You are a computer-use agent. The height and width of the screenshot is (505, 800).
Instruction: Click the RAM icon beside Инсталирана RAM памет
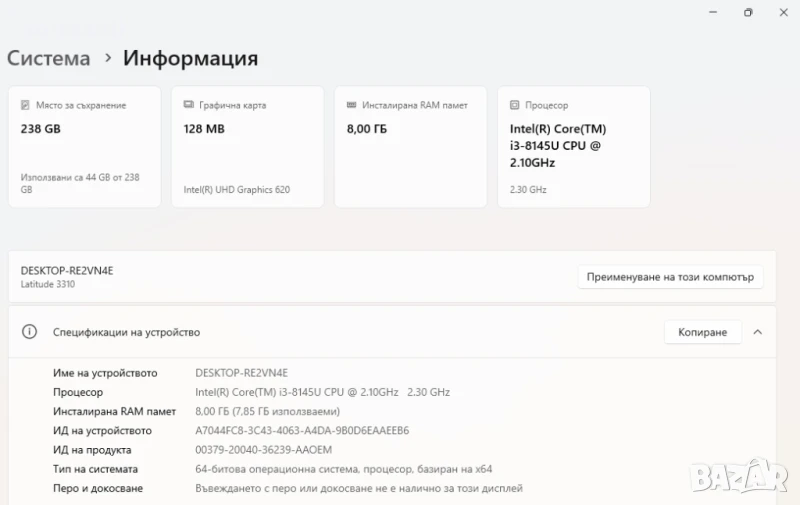click(351, 105)
